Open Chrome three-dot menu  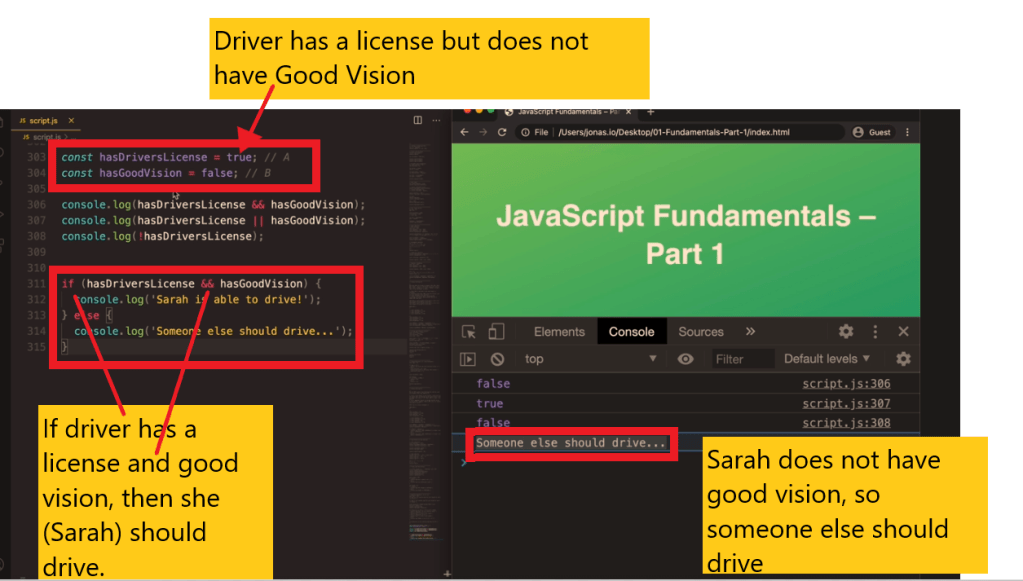(x=907, y=132)
